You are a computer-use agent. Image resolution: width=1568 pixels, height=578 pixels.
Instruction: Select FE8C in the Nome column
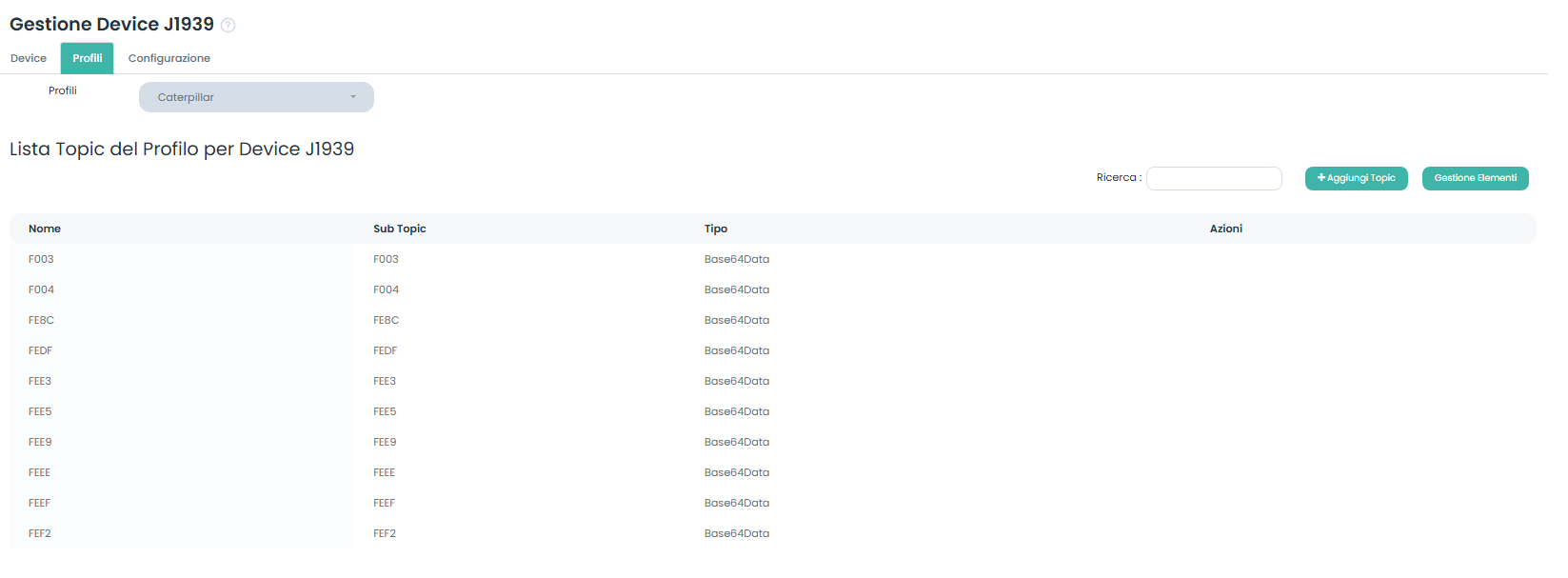point(41,320)
